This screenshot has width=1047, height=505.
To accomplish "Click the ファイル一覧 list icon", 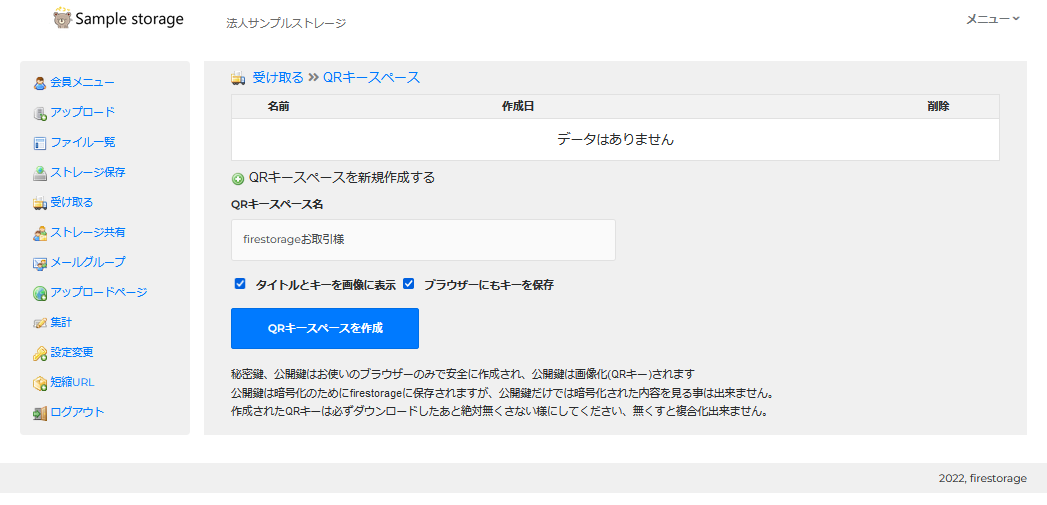I will [40, 143].
